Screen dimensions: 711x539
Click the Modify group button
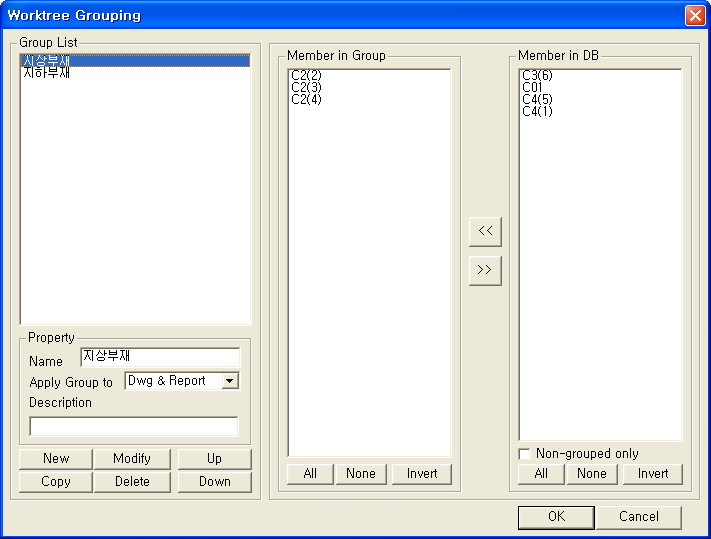pyautogui.click(x=132, y=459)
